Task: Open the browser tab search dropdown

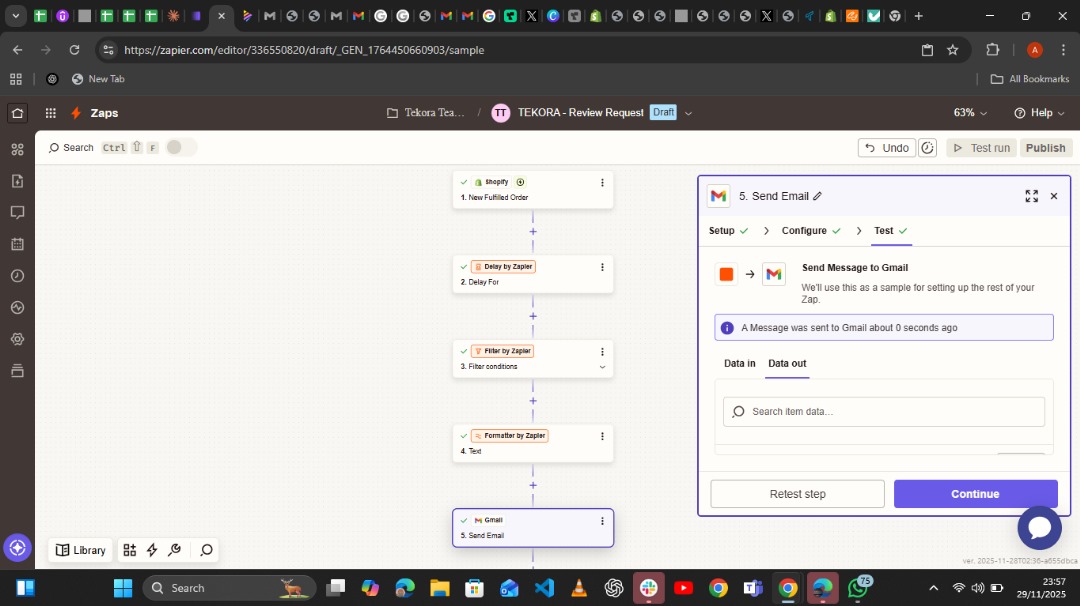Action: (15, 16)
